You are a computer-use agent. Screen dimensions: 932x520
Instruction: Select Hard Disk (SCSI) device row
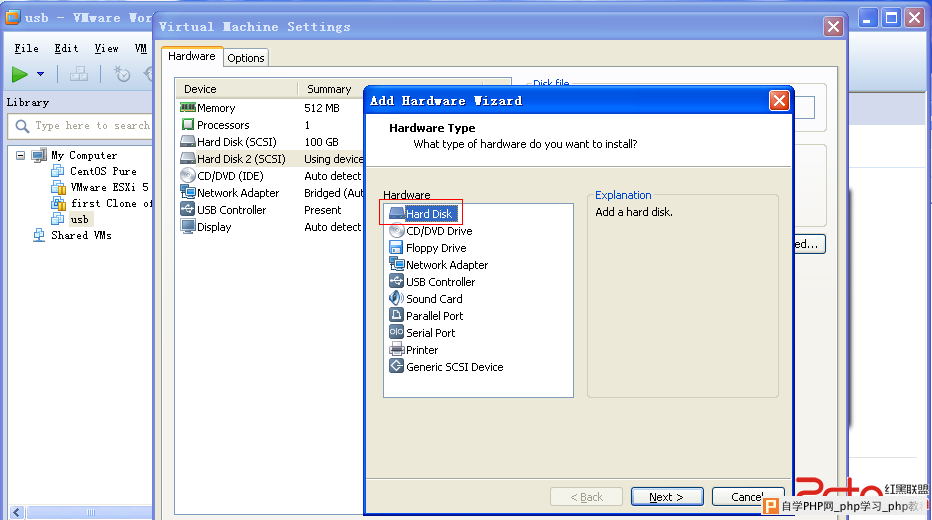tap(229, 142)
